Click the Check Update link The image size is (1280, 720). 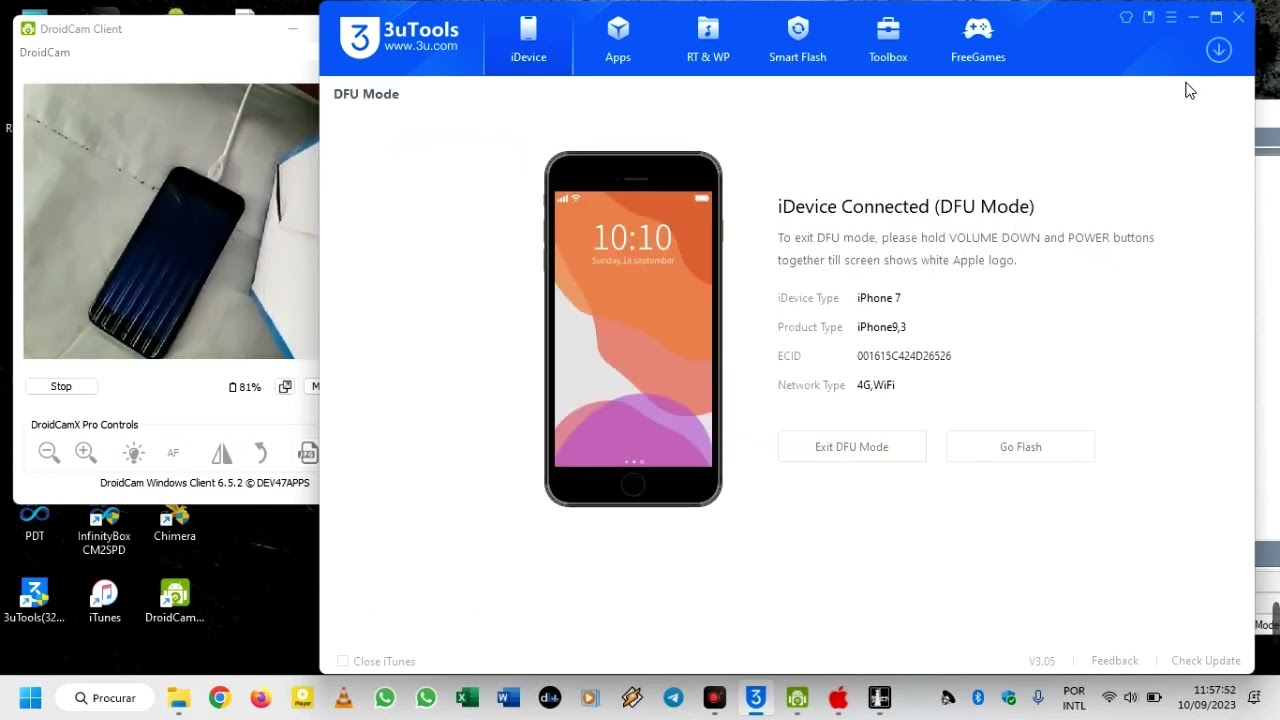pos(1206,661)
